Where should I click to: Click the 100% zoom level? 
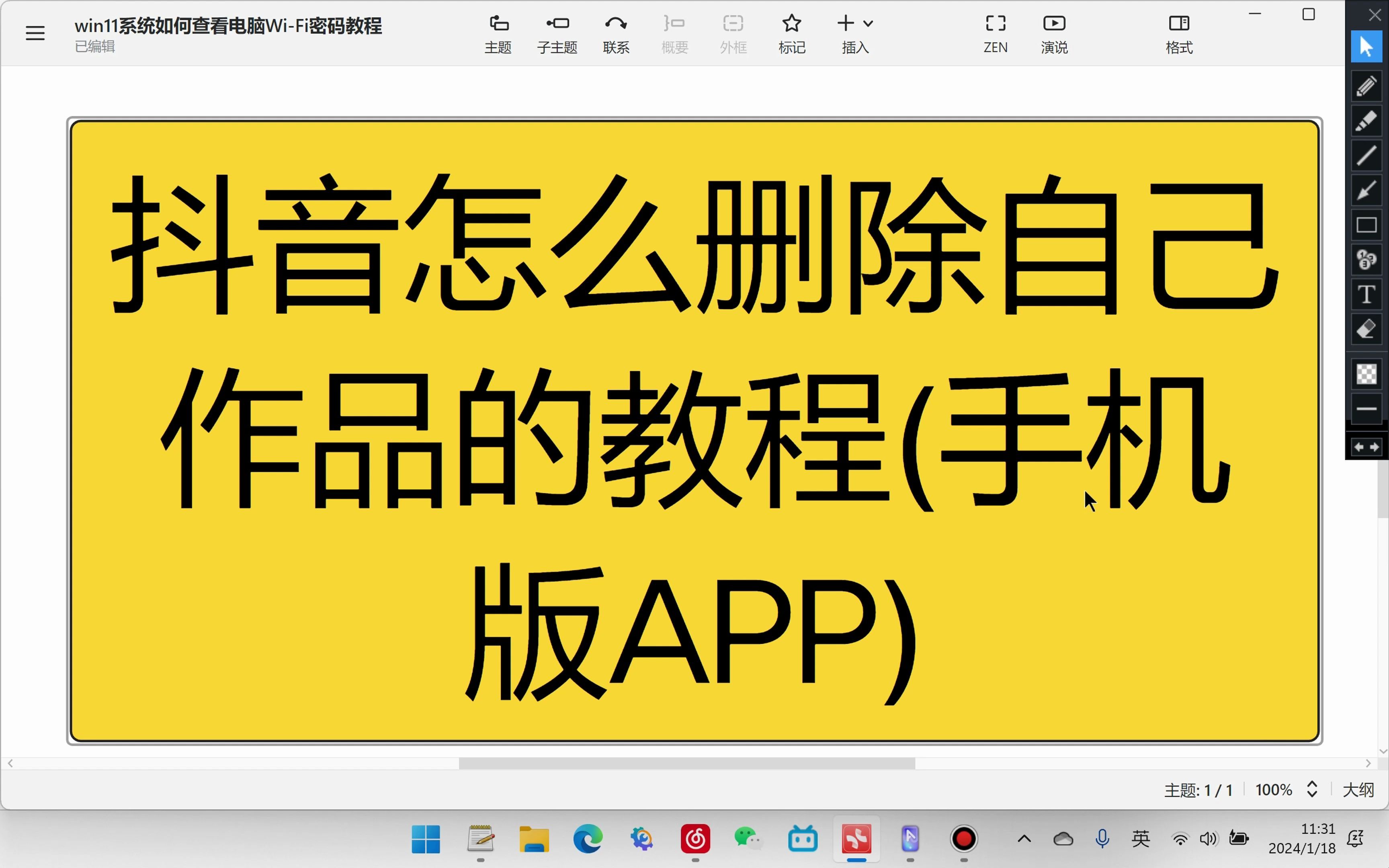click(1274, 790)
